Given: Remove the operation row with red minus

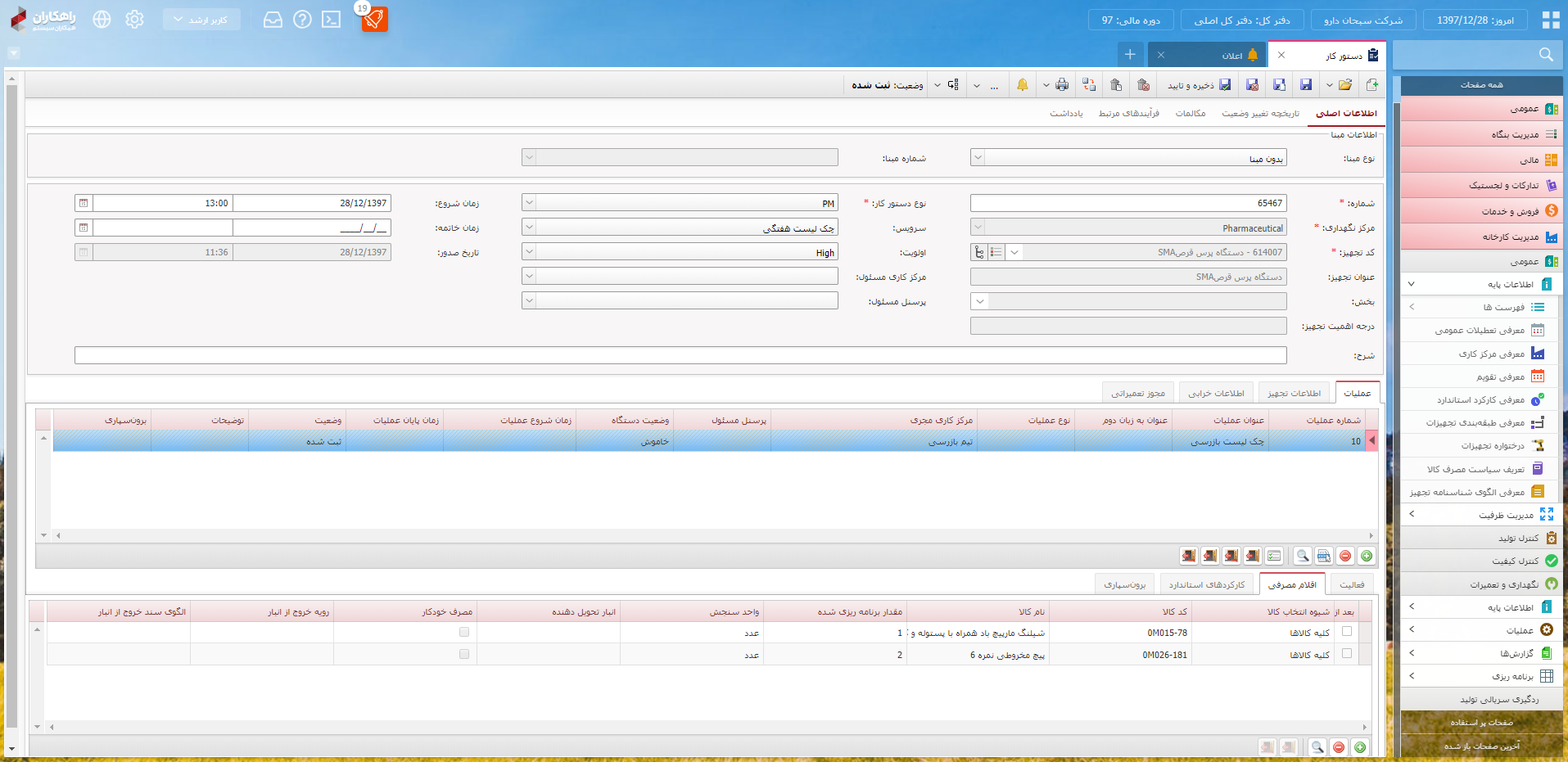Looking at the screenshot, I should pos(1345,556).
